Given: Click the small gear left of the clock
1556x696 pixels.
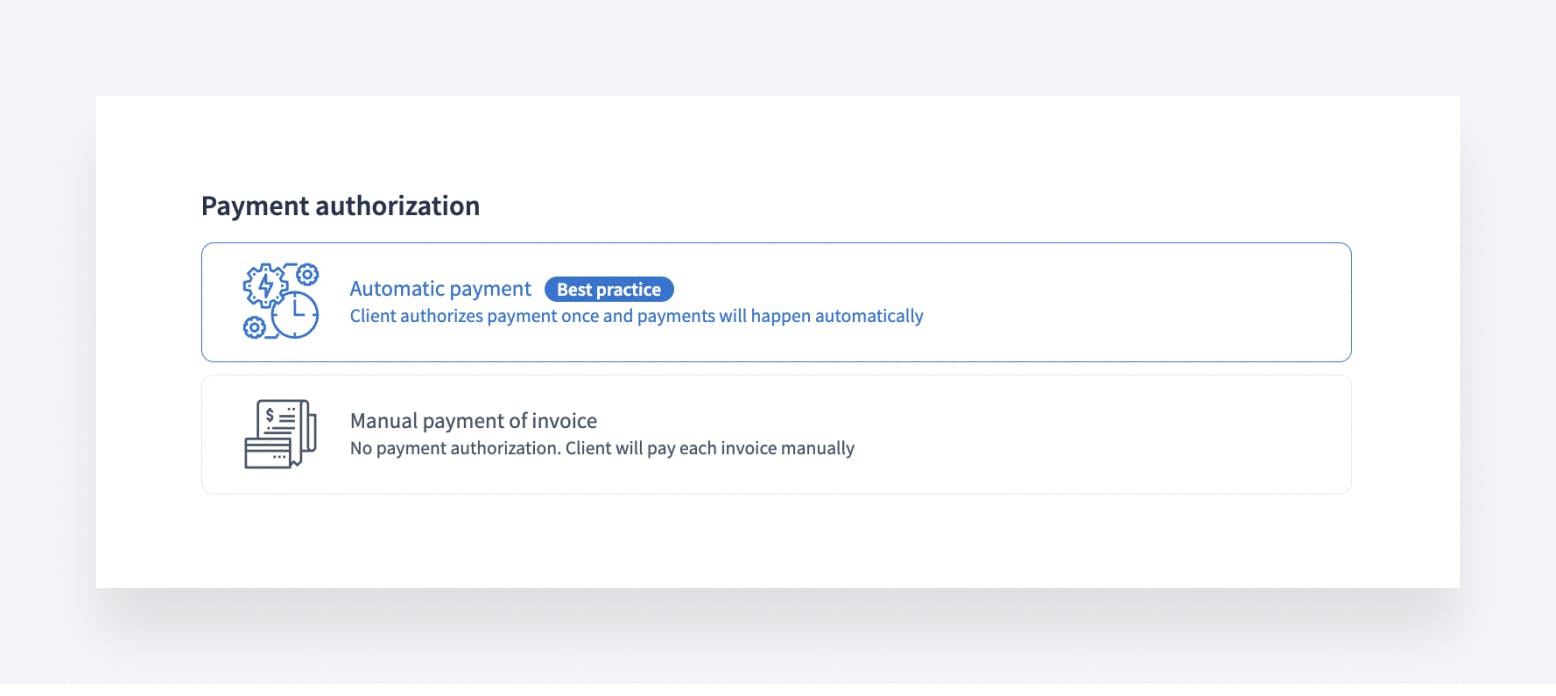Looking at the screenshot, I should coord(254,327).
